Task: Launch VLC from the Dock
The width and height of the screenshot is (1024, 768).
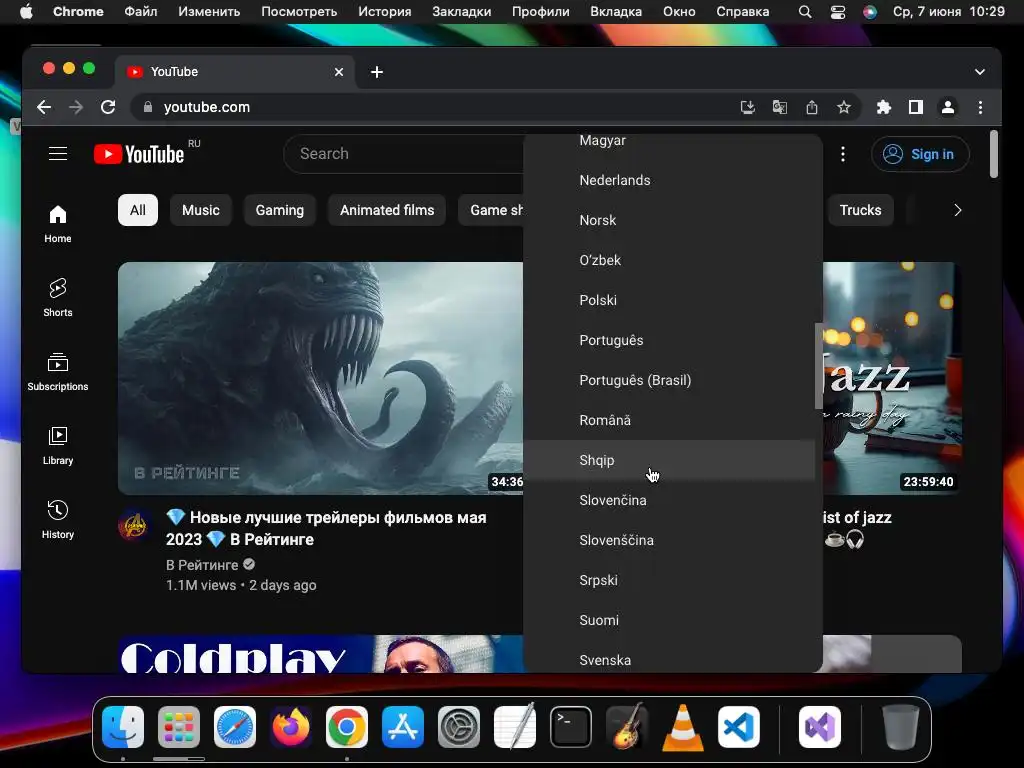Action: pos(682,727)
